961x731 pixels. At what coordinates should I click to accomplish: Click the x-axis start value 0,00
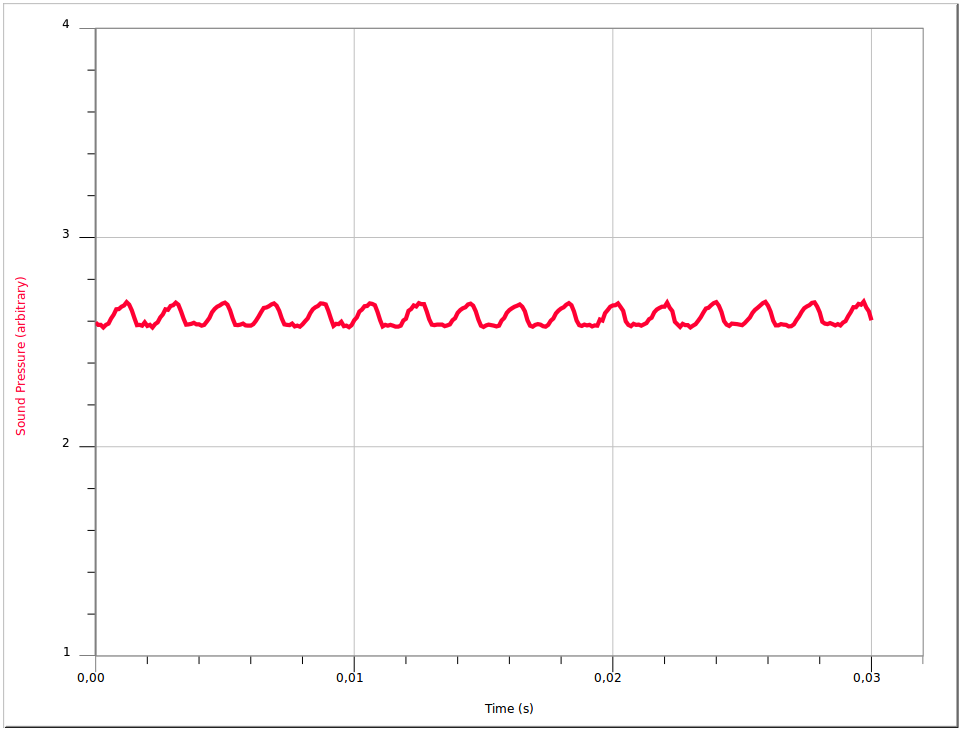pyautogui.click(x=90, y=678)
